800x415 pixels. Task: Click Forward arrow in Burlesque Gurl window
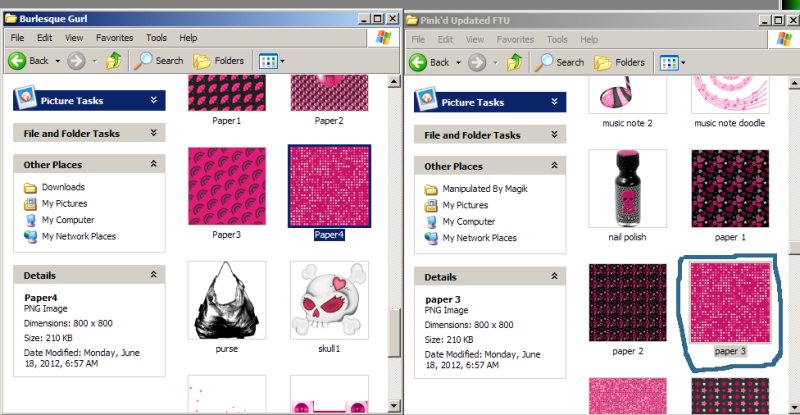[x=77, y=61]
